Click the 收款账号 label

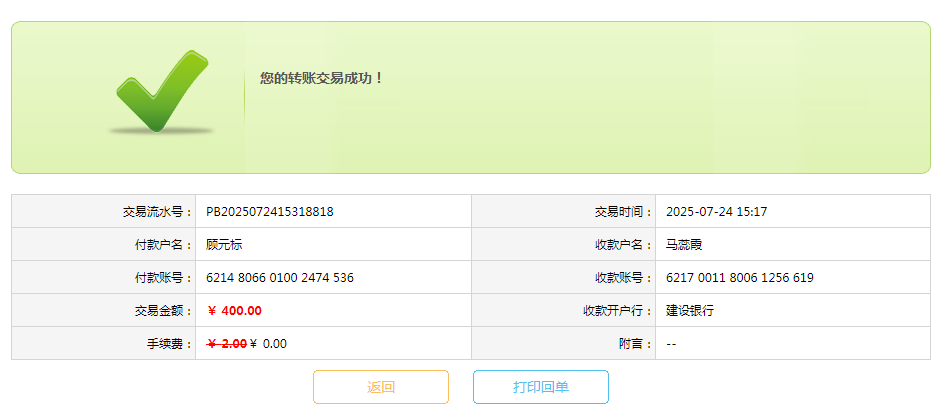click(x=622, y=278)
